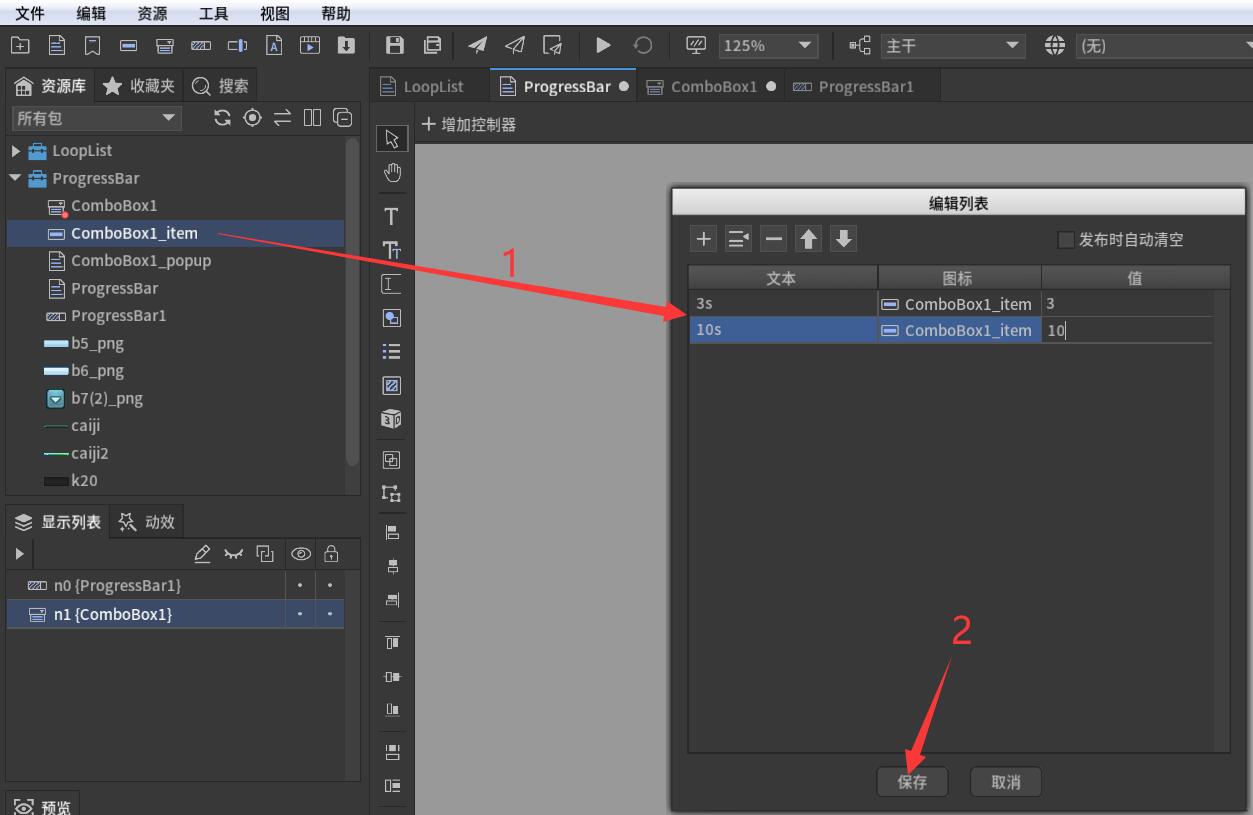
Task: Move row down with down arrow
Action: tap(844, 239)
